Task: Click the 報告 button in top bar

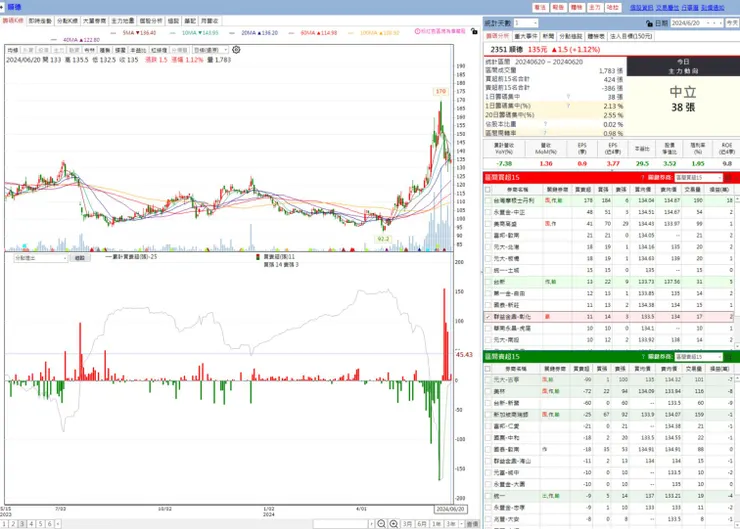Action: point(558,7)
